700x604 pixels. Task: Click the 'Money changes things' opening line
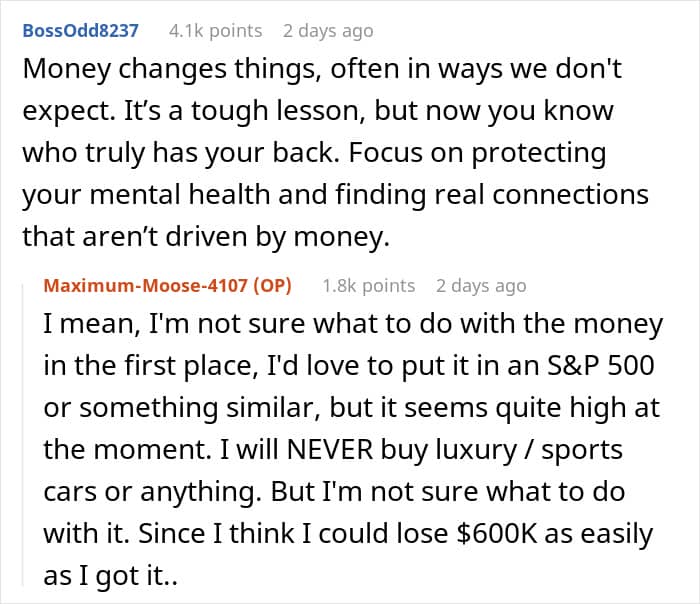coord(322,69)
